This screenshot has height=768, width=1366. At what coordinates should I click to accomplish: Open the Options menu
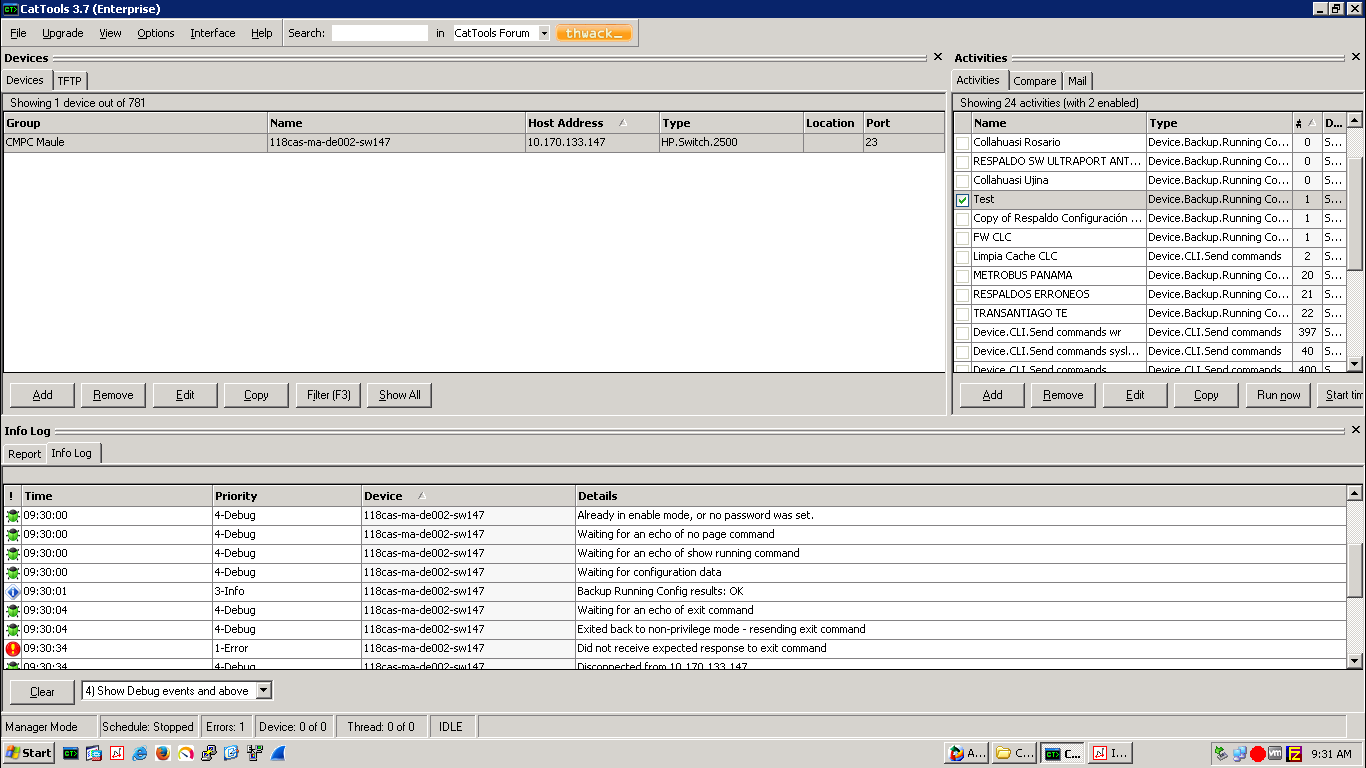(x=156, y=33)
